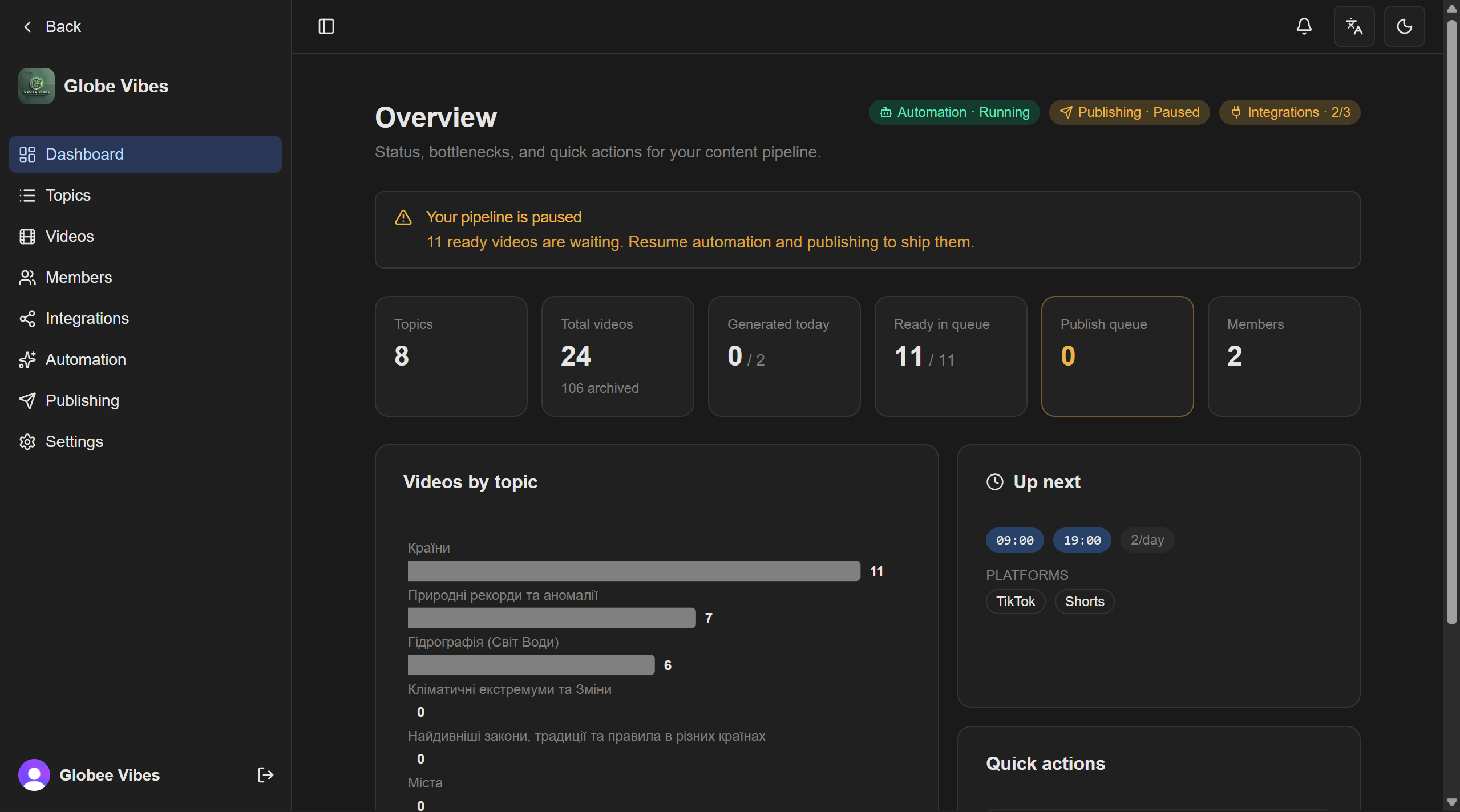Click the Up next clock icon
Screen dimensions: 1460x812
[994, 482]
